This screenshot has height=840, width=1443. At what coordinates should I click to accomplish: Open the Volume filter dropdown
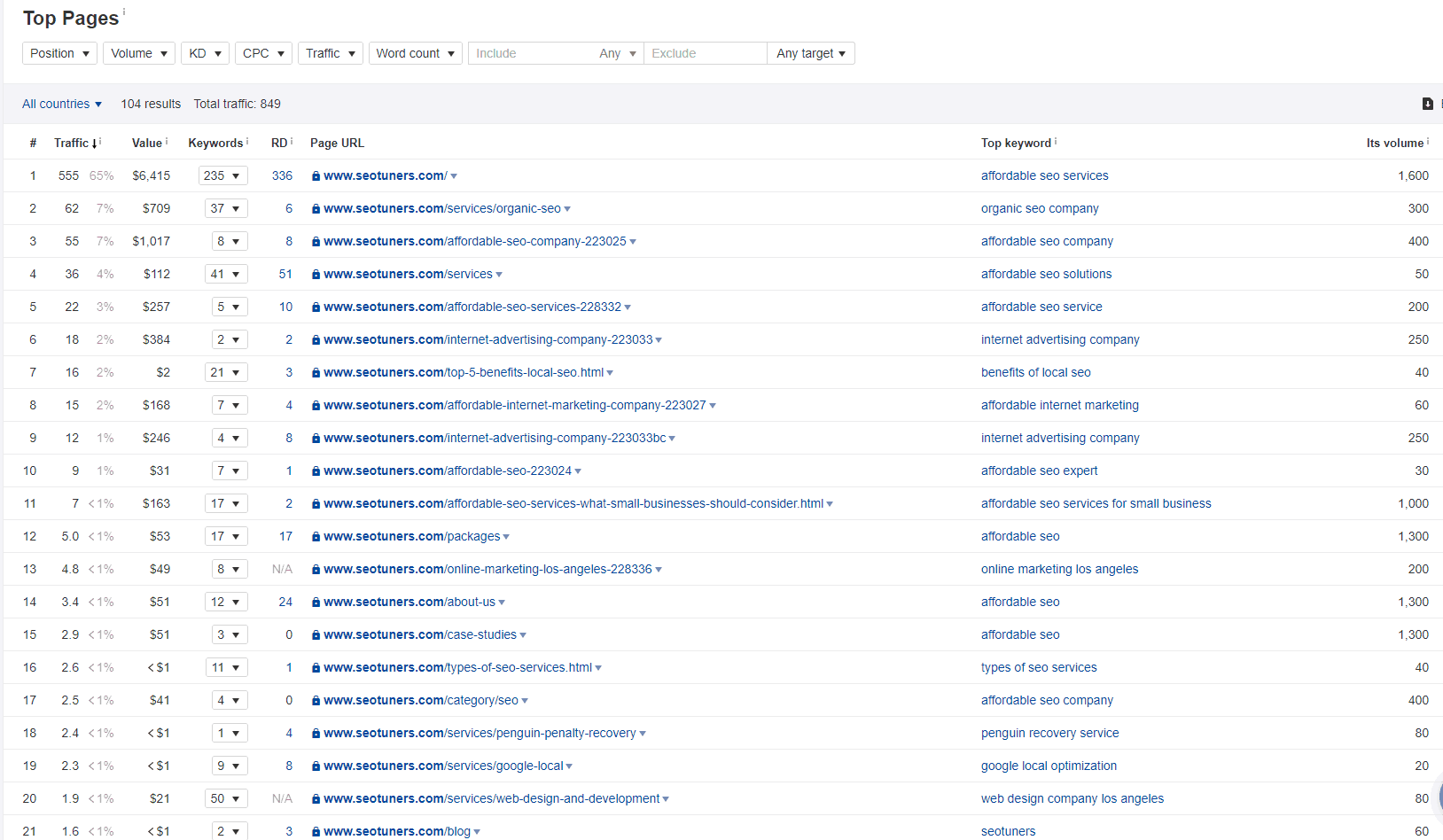pos(138,53)
